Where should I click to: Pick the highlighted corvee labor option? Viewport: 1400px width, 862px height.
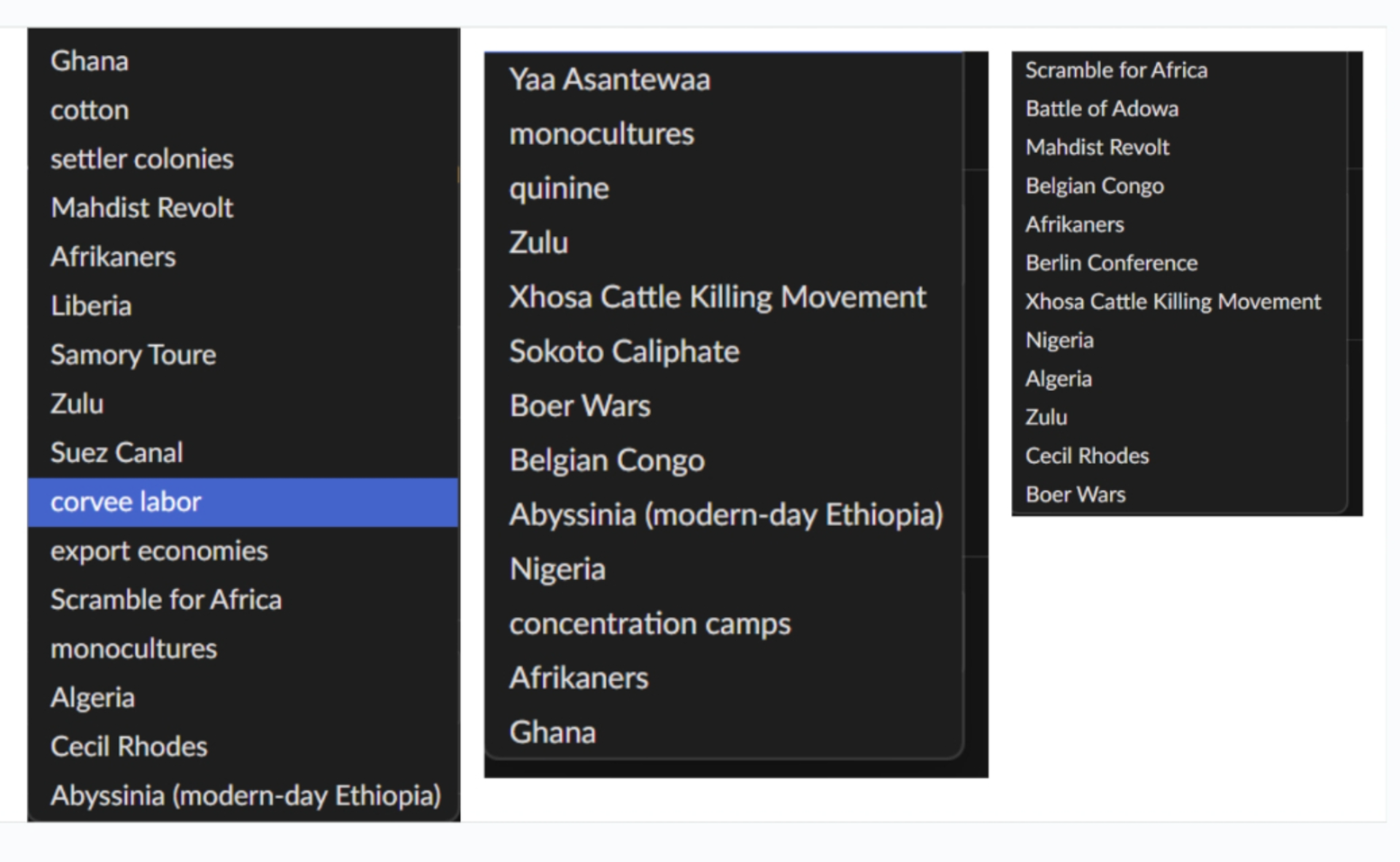click(243, 502)
